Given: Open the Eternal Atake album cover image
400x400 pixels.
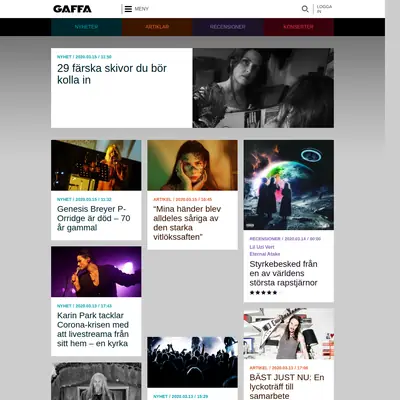Looking at the screenshot, I should point(289,185).
